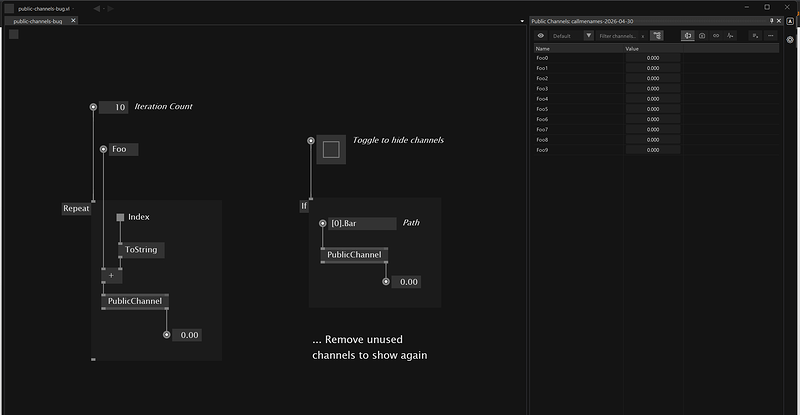Navigate back with the left arrow
Screen dimensions: 800x415
coord(96,8)
